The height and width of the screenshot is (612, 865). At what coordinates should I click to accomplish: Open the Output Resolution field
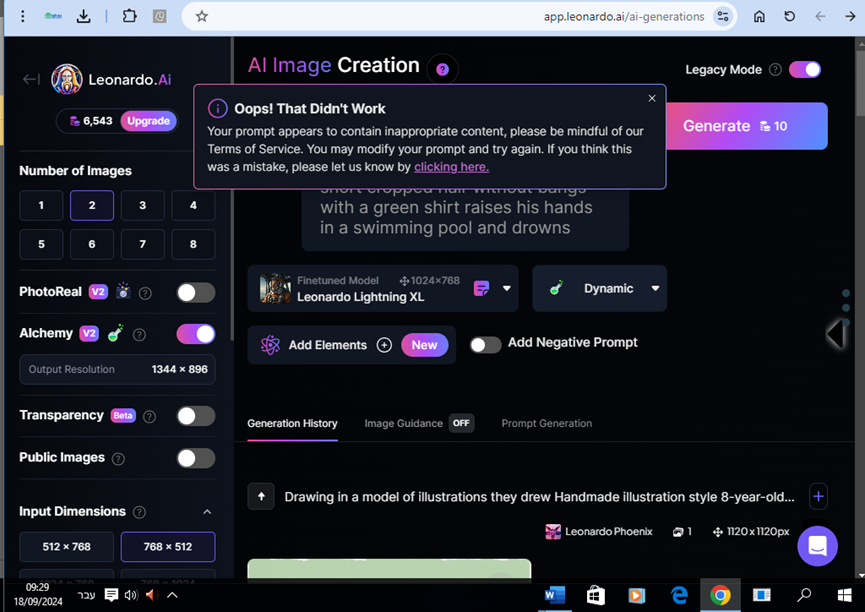tap(117, 369)
